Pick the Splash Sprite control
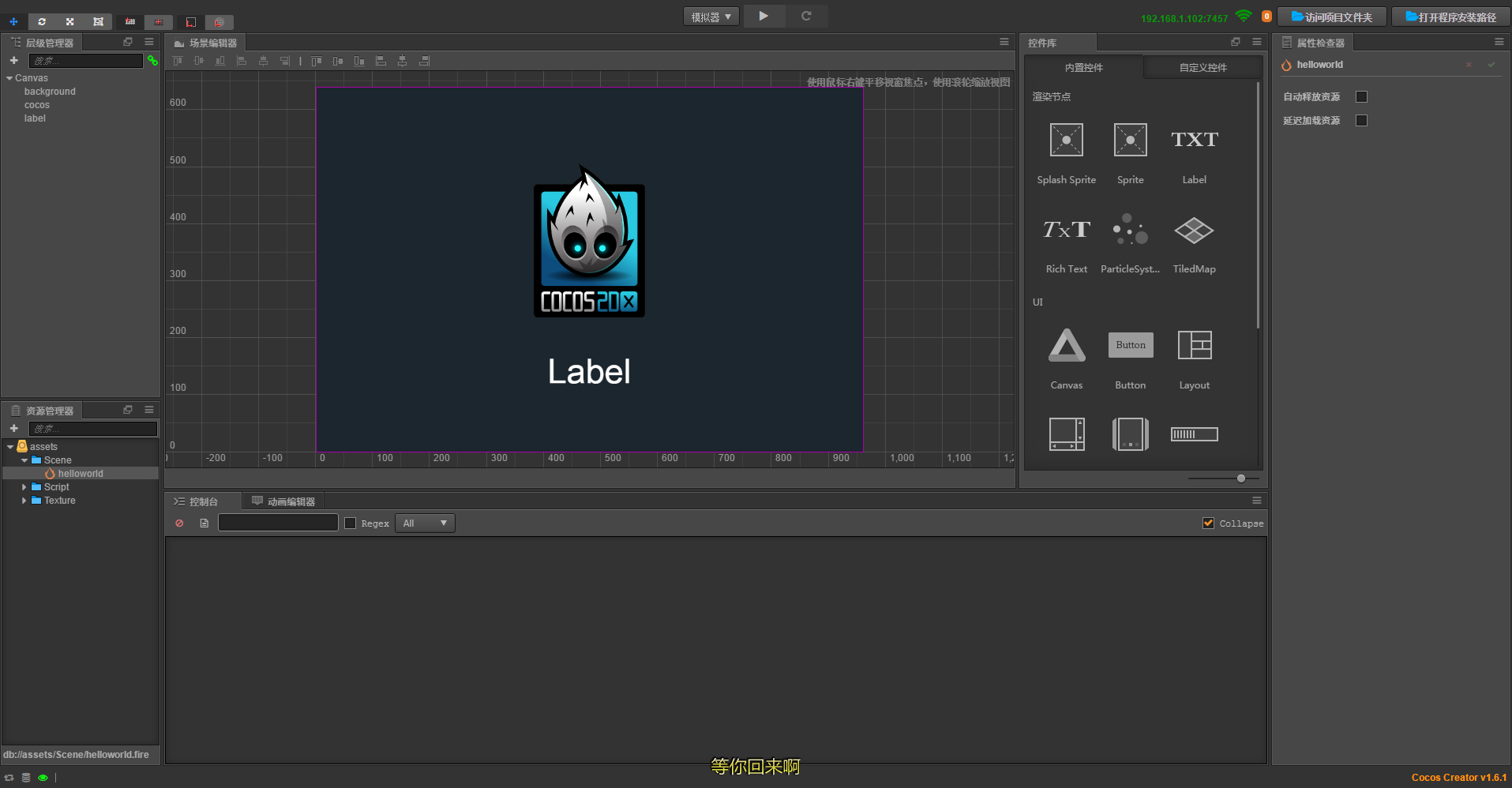Image resolution: width=1512 pixels, height=788 pixels. click(1067, 153)
